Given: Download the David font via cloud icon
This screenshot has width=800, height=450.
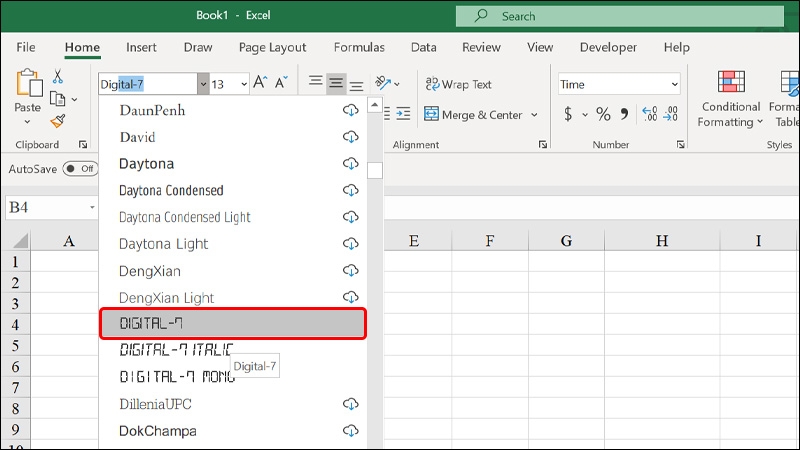Looking at the screenshot, I should (x=351, y=137).
